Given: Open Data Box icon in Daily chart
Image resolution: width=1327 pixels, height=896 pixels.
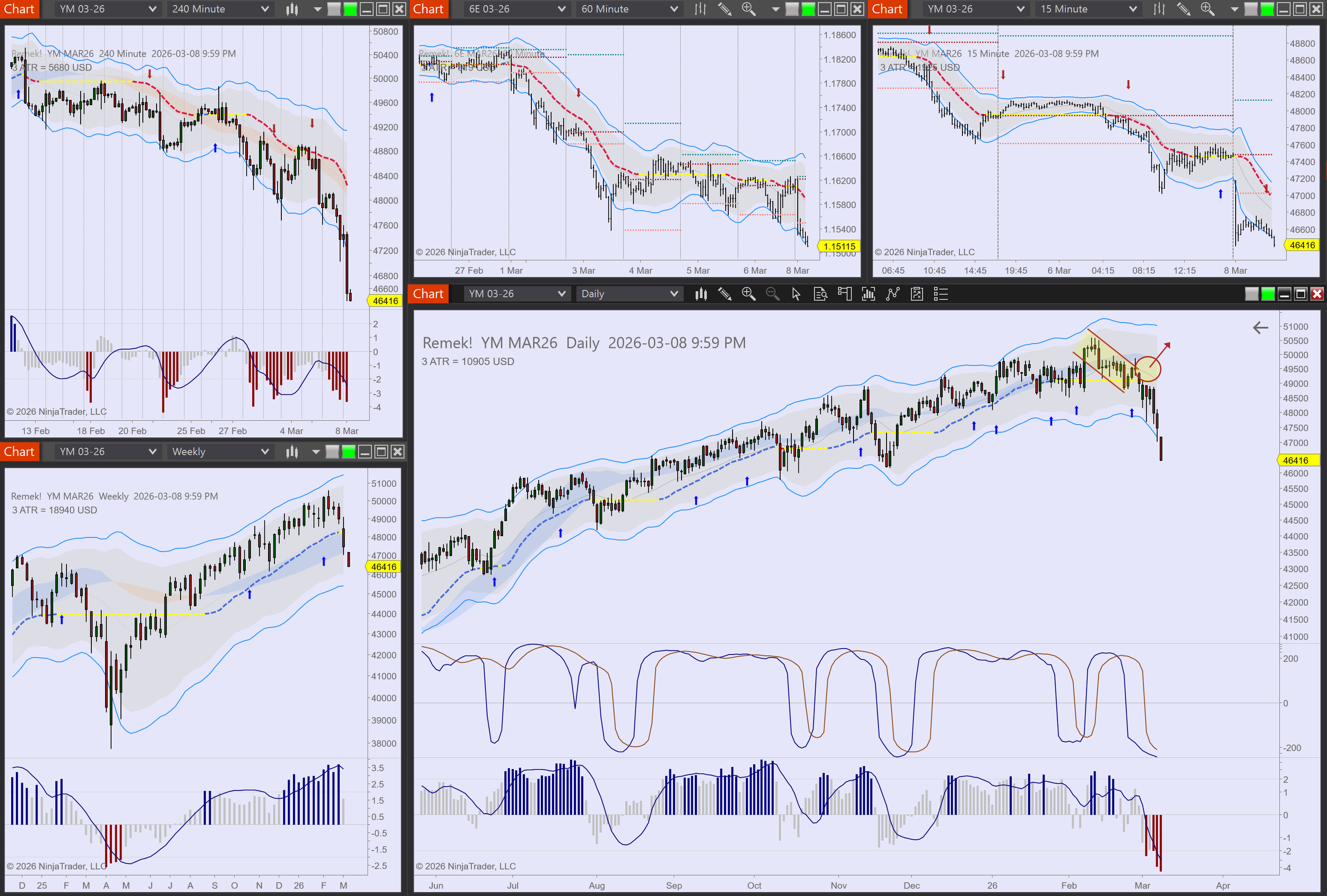Looking at the screenshot, I should pos(820,294).
